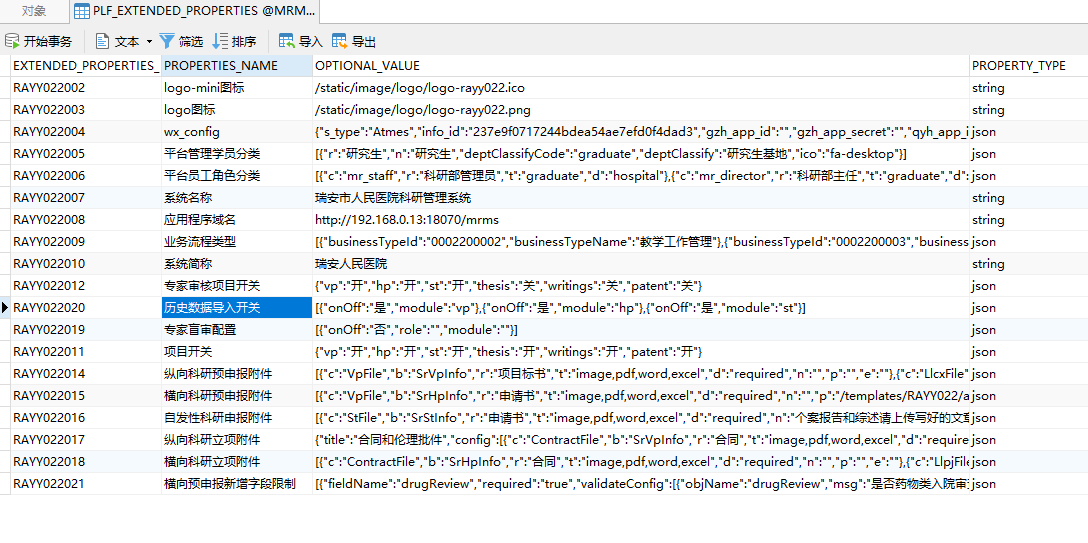Screen dimensions: 1088x543
Task: Click the 纵向科研预申报附件 cell
Action: [237, 374]
